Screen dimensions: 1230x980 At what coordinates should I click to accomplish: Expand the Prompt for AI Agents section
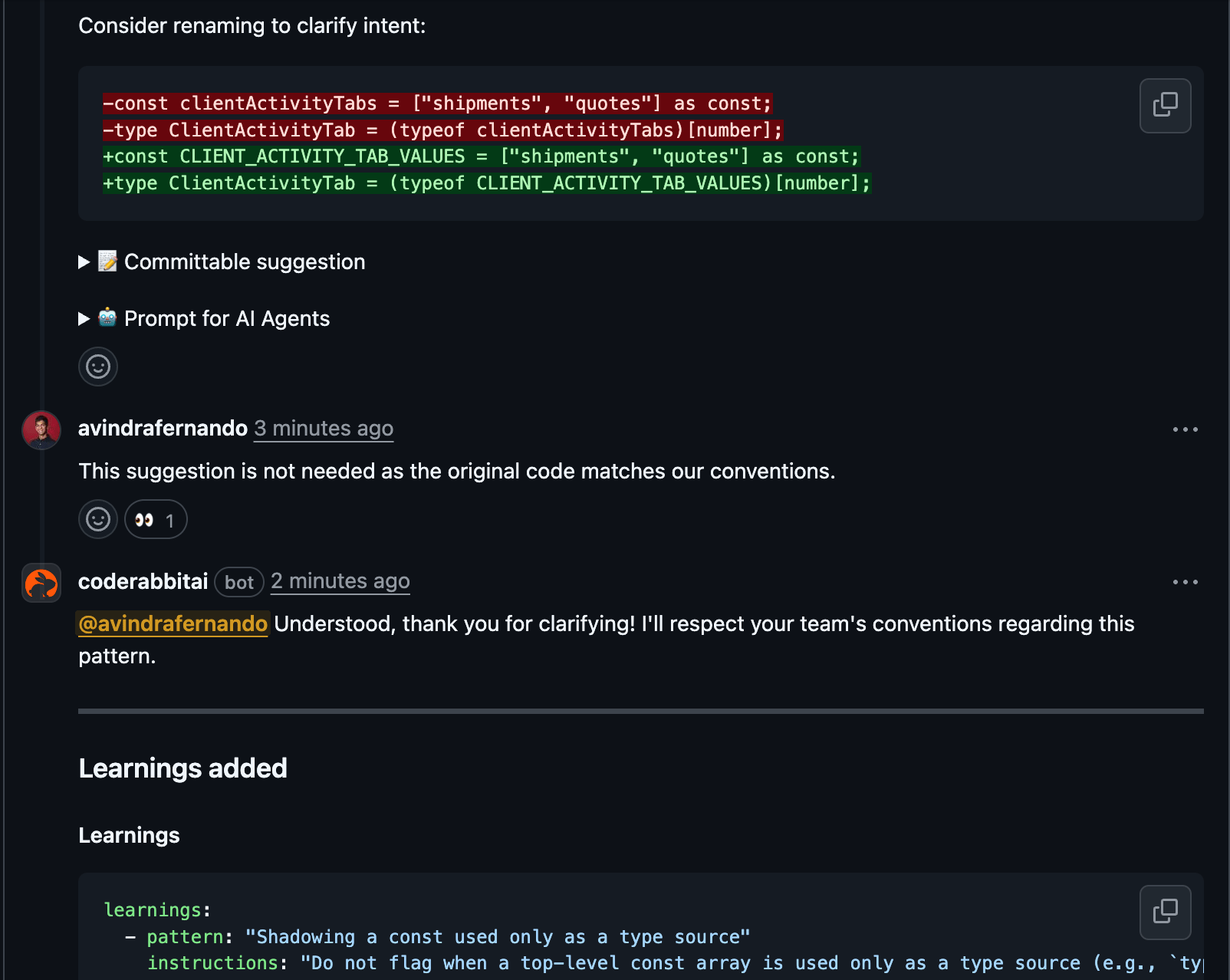[x=84, y=319]
